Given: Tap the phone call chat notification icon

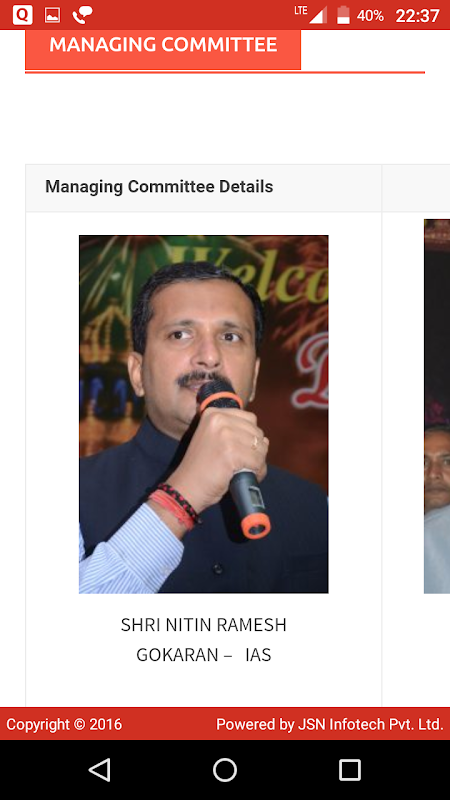Looking at the screenshot, I should (x=82, y=15).
